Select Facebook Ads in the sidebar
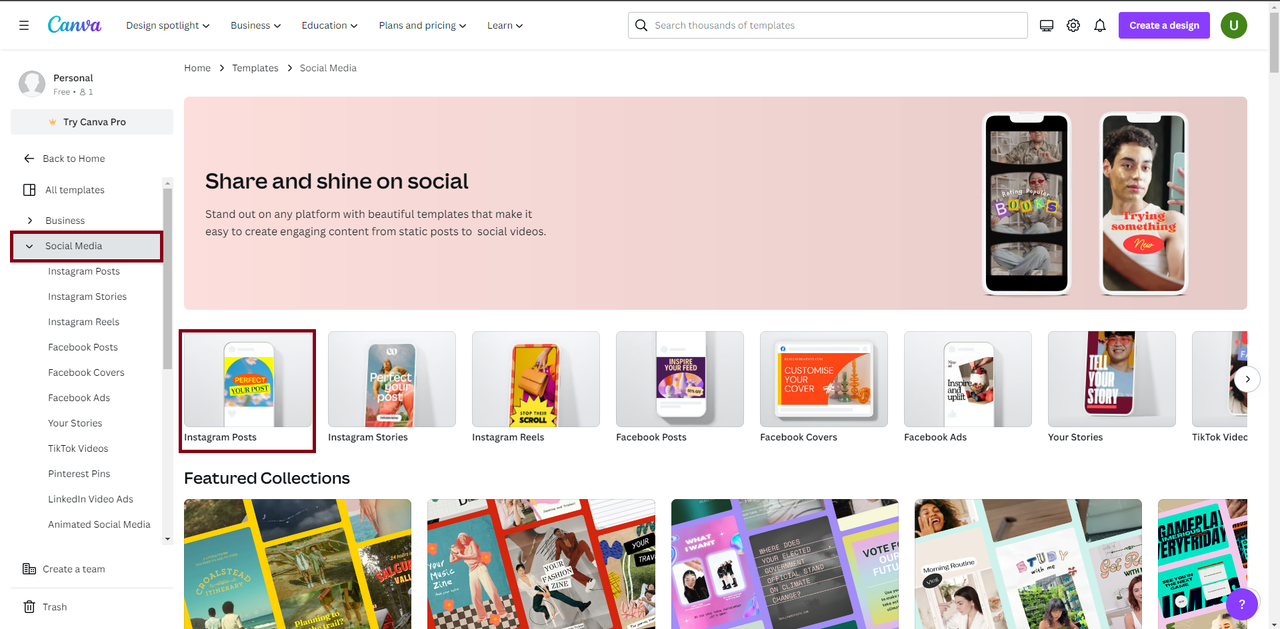The width and height of the screenshot is (1280, 629). point(79,398)
